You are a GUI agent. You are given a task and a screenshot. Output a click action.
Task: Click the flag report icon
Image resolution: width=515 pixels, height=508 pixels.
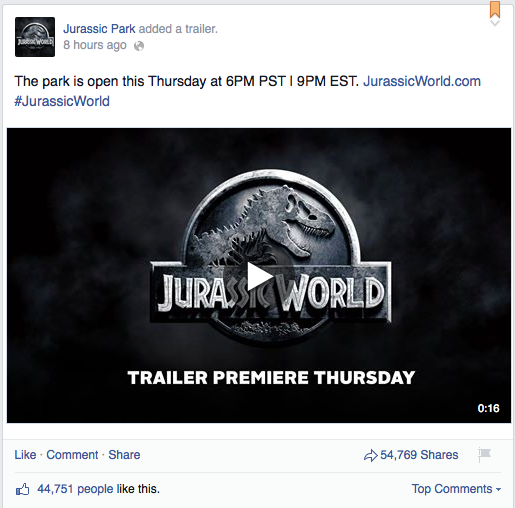pyautogui.click(x=484, y=455)
